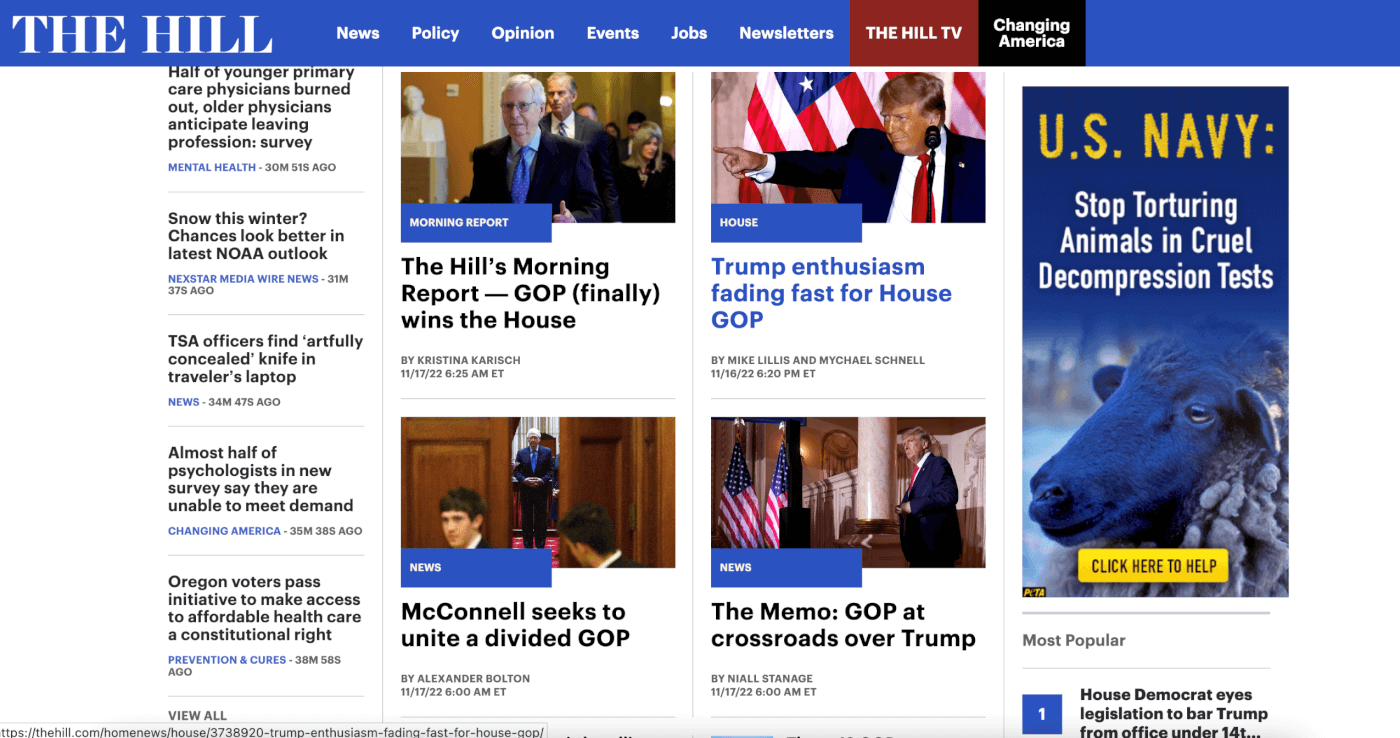This screenshot has width=1400, height=738.
Task: Go to The Hill TV section
Action: [914, 33]
